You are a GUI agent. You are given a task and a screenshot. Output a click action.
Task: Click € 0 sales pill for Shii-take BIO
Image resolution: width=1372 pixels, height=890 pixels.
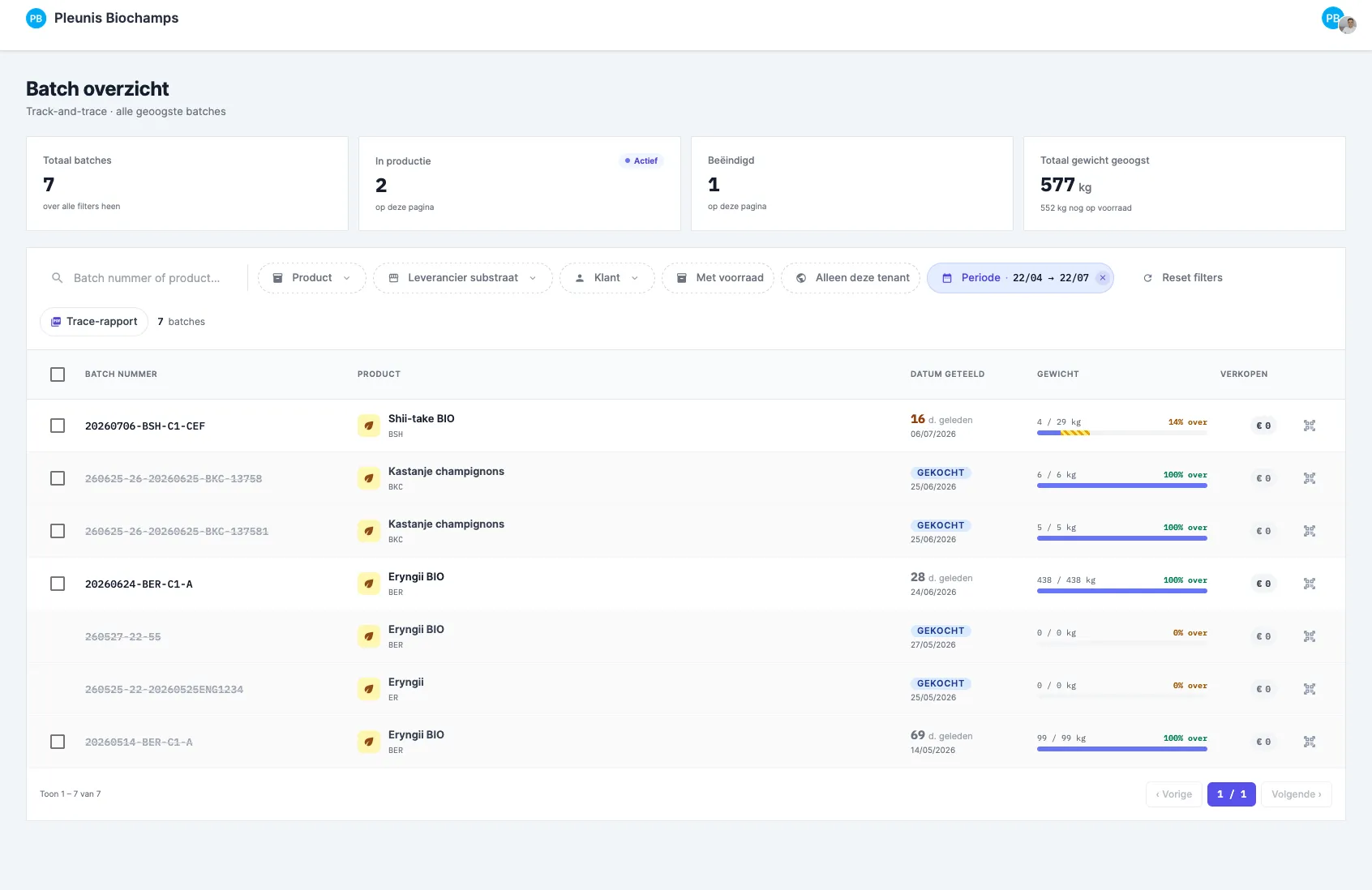(1263, 426)
